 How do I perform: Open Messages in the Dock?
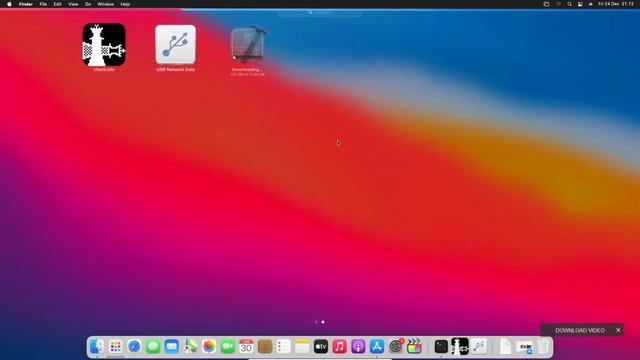(153, 347)
